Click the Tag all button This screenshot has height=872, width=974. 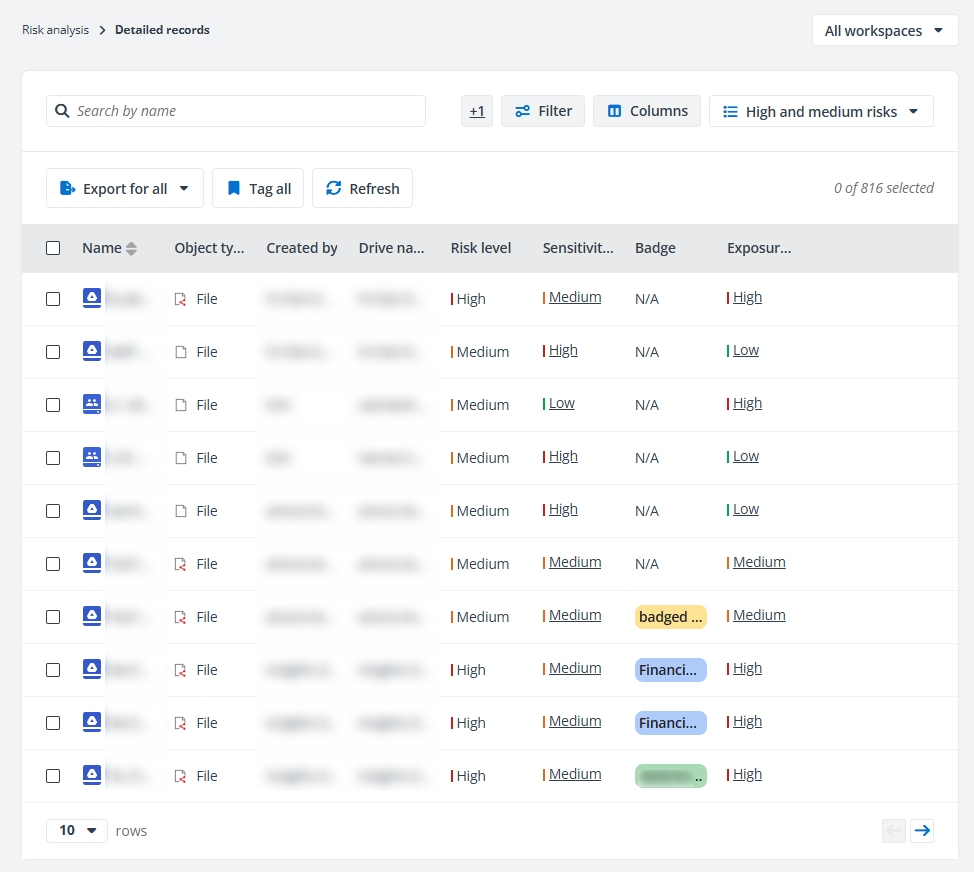click(258, 188)
